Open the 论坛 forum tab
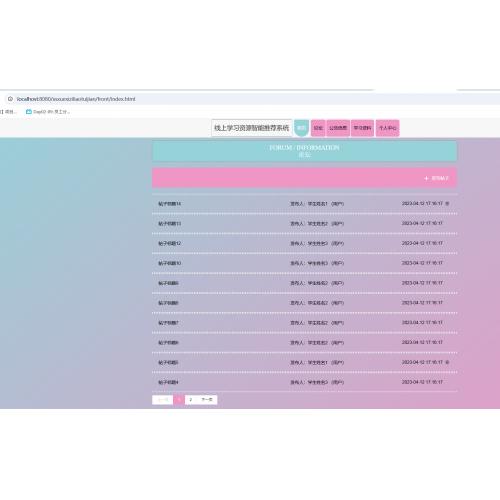The height and width of the screenshot is (500, 500). pos(318,128)
